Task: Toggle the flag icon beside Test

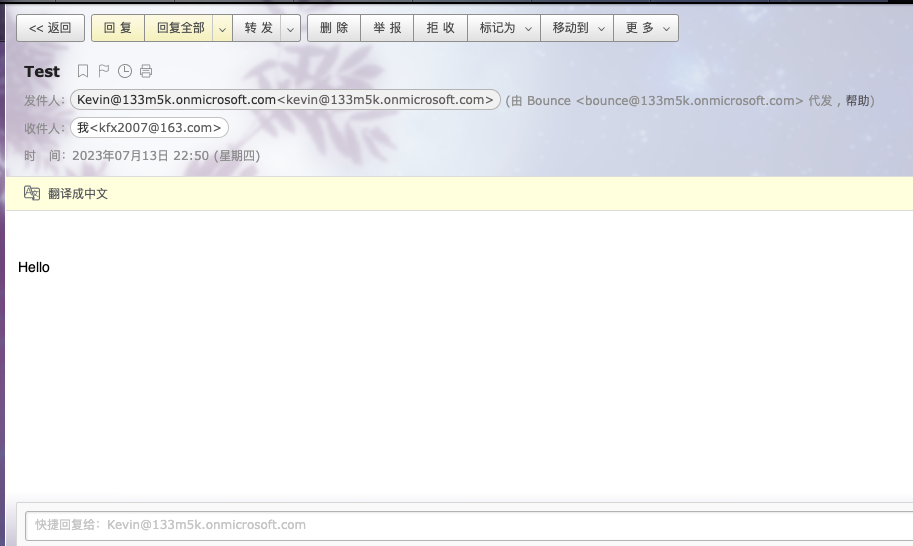Action: pos(104,71)
